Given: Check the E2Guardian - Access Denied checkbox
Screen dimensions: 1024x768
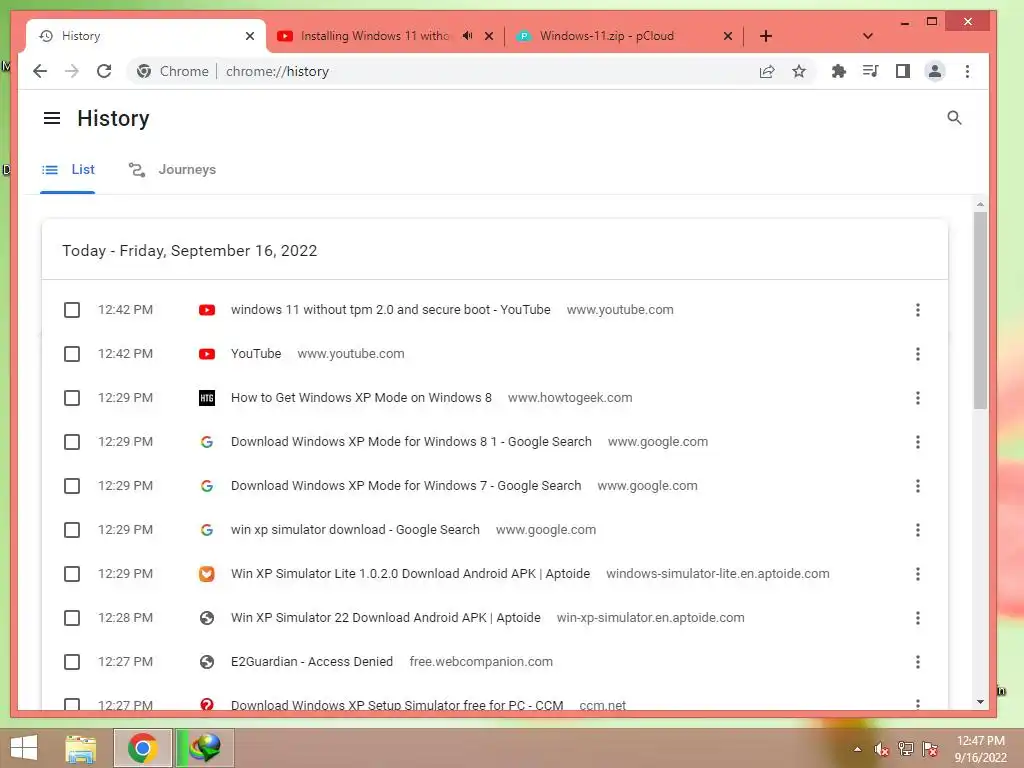Looking at the screenshot, I should tap(72, 662).
